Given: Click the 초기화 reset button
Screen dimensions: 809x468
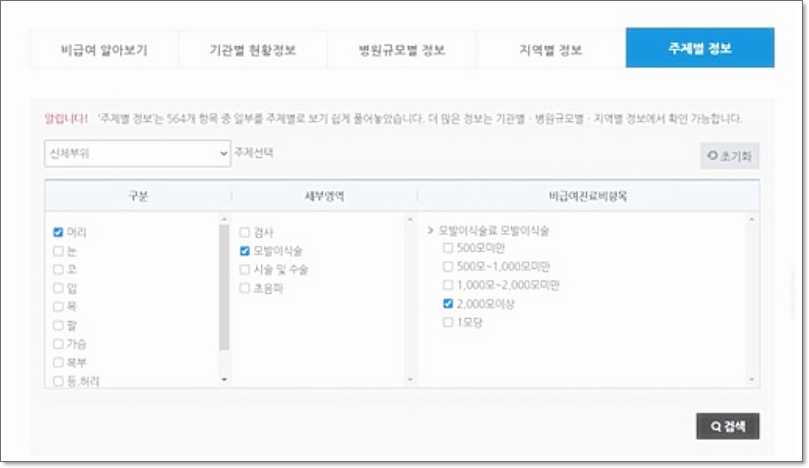Looking at the screenshot, I should click(x=730, y=155).
